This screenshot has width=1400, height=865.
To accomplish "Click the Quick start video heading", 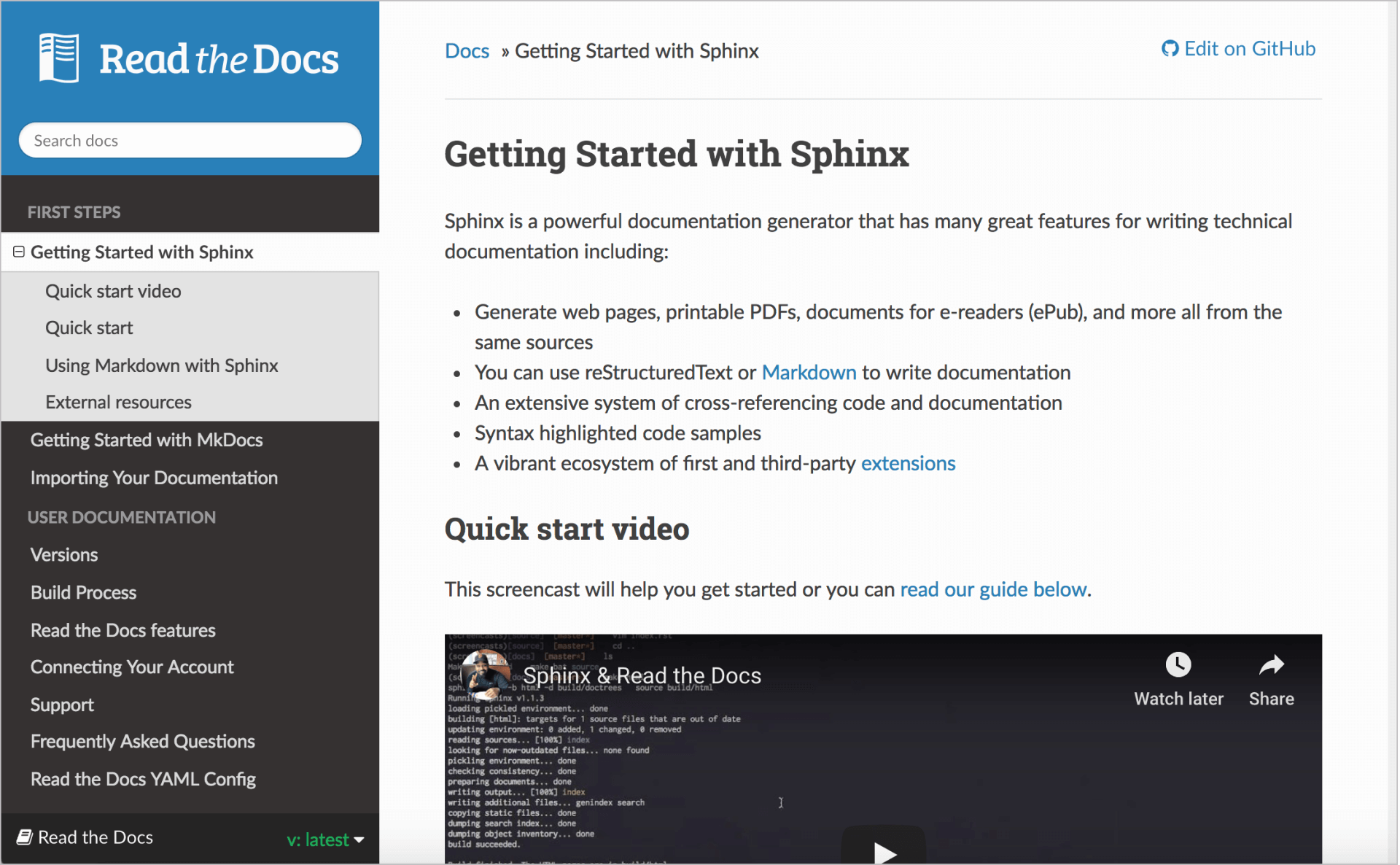I will click(x=567, y=529).
